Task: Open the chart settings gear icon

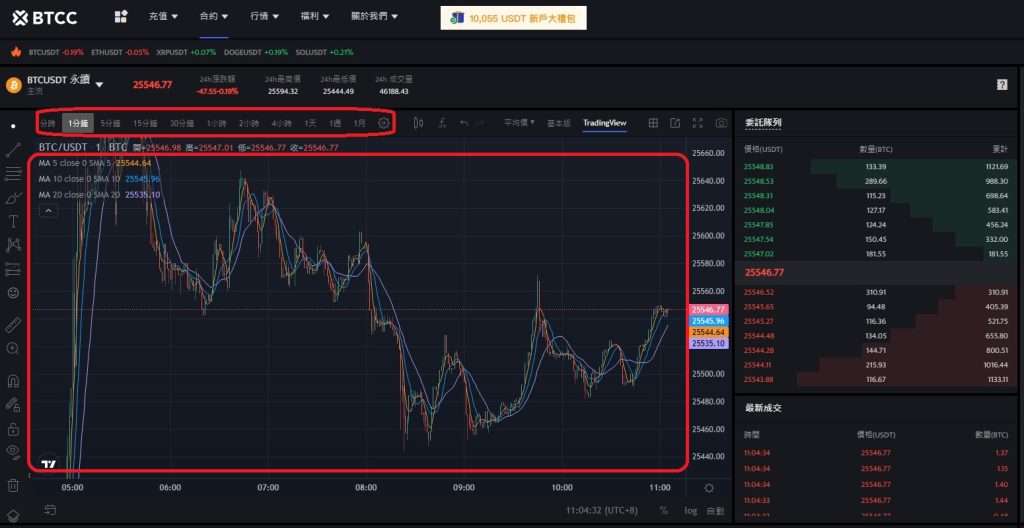Action: point(384,123)
